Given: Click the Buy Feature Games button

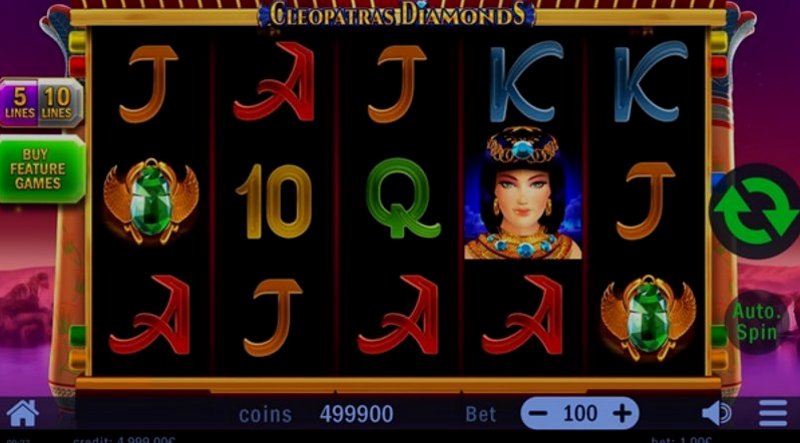Looking at the screenshot, I should click(40, 169).
